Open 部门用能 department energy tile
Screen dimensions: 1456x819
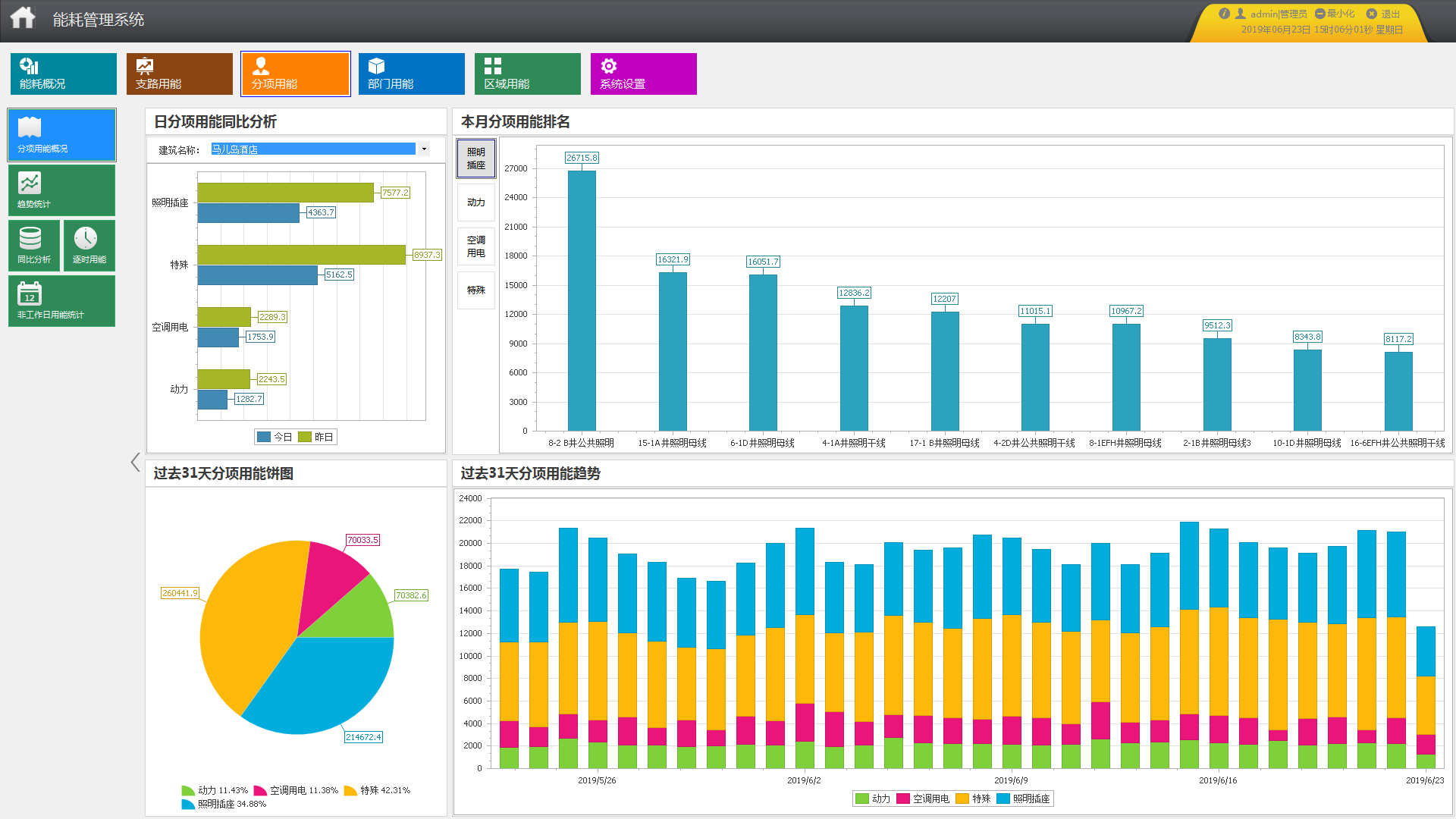[411, 74]
